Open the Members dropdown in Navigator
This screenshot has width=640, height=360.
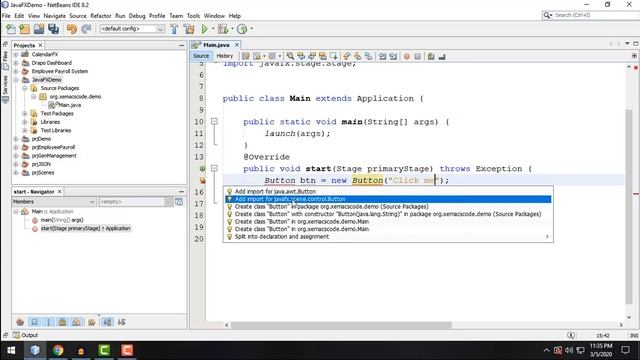[x=54, y=202]
